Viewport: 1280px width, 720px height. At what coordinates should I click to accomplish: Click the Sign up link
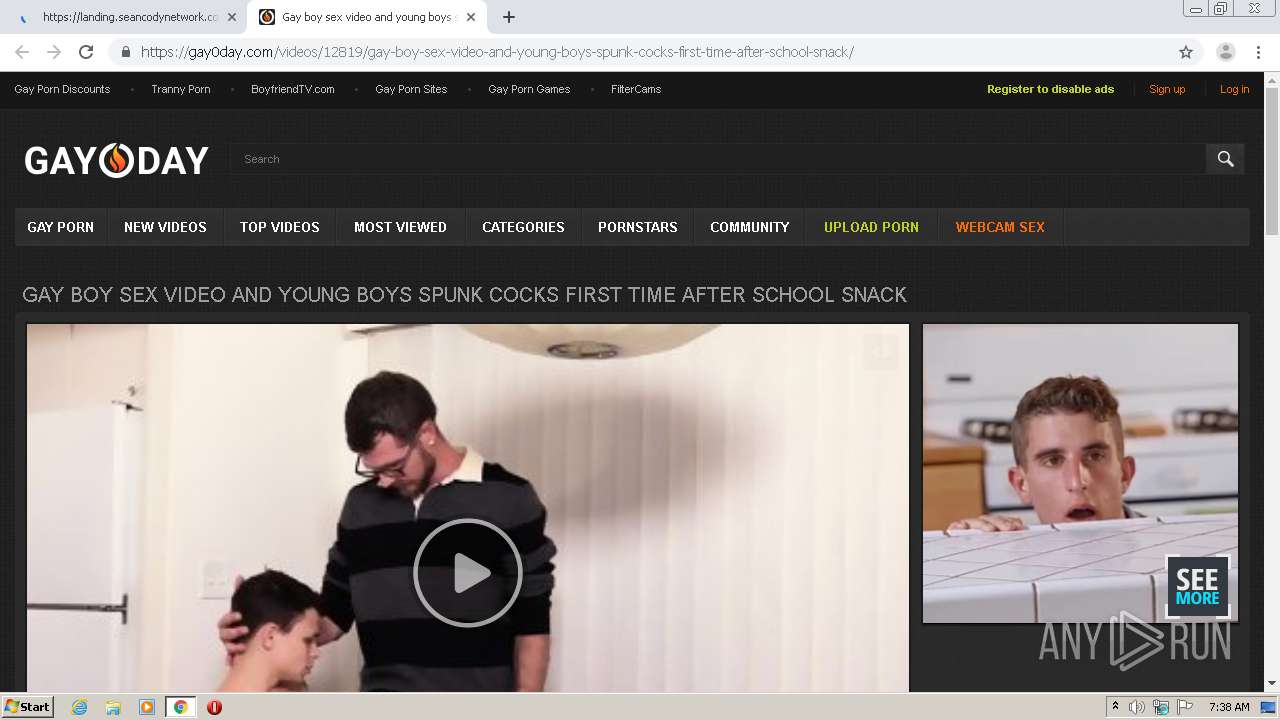[x=1167, y=89]
